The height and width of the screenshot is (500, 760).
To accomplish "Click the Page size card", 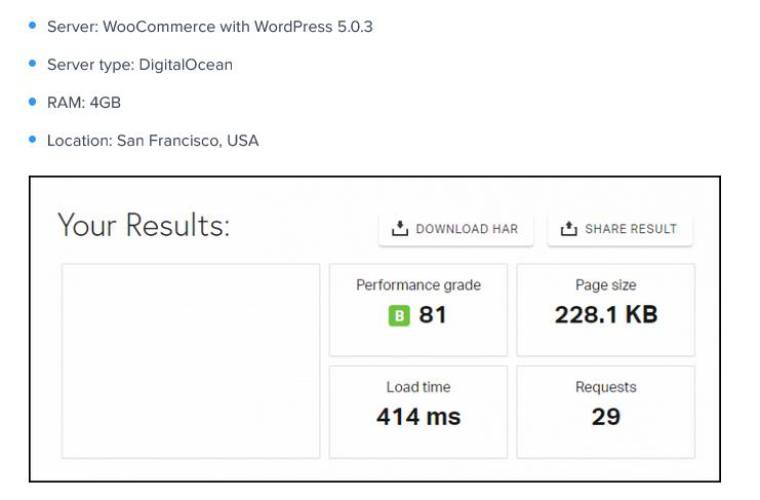I will 605,308.
